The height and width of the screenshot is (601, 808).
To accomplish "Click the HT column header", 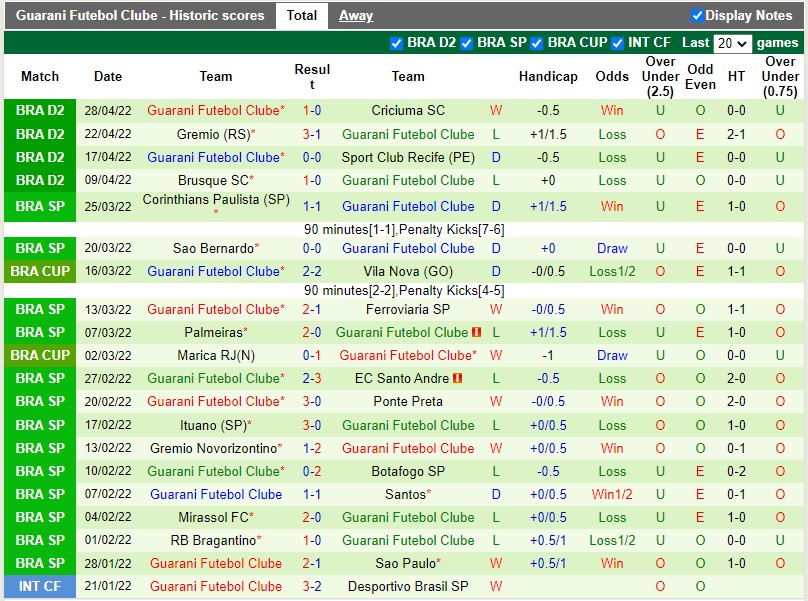I will click(x=736, y=76).
